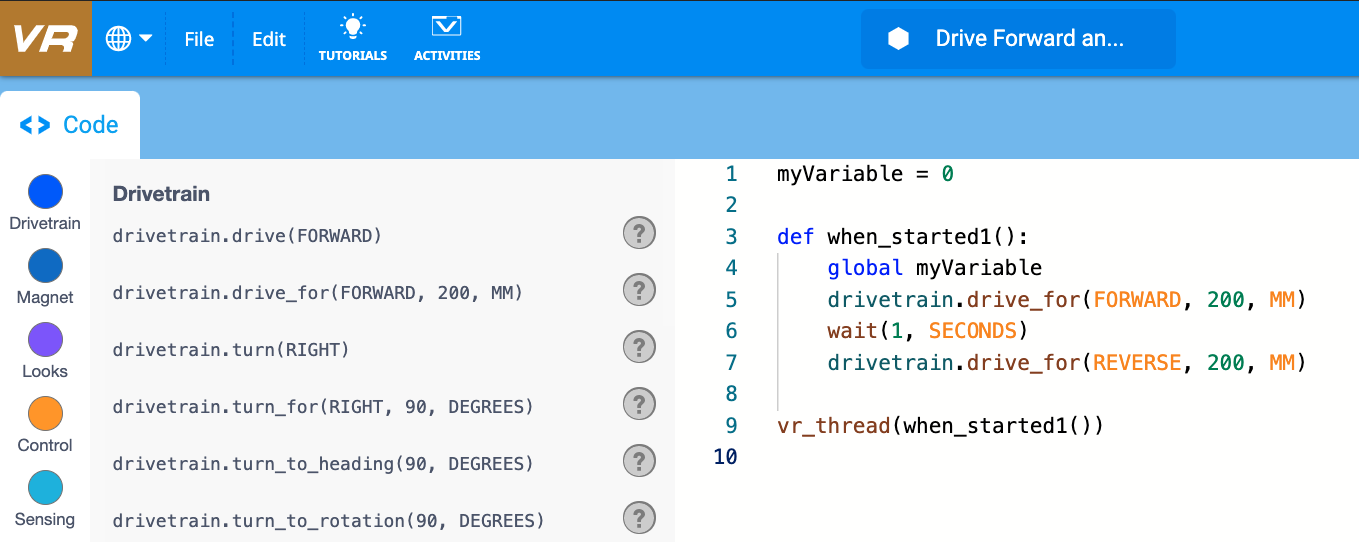
Task: Open the File menu
Action: [x=199, y=39]
